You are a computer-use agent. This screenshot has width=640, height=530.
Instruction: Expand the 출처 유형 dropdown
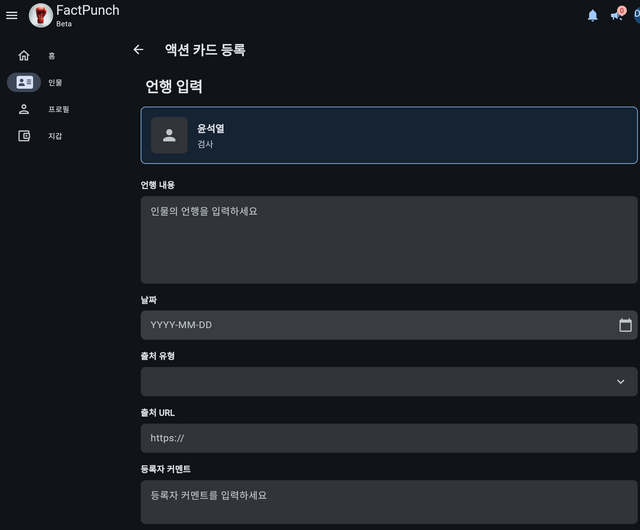pos(620,382)
